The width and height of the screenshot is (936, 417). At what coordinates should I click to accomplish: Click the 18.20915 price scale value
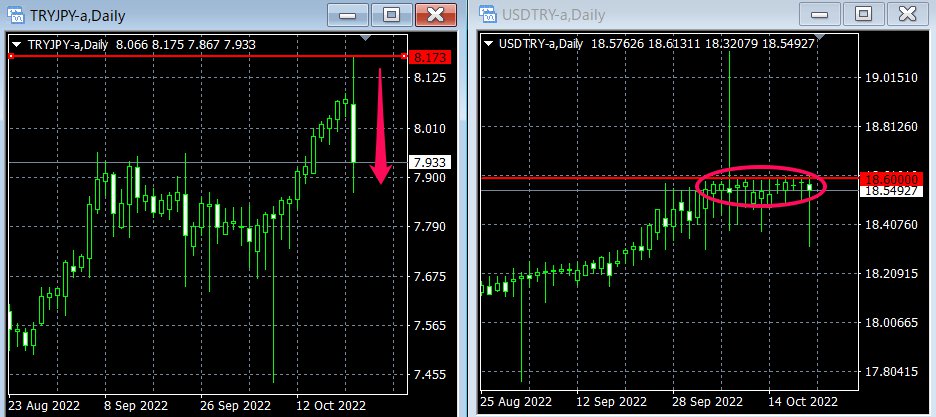click(891, 274)
